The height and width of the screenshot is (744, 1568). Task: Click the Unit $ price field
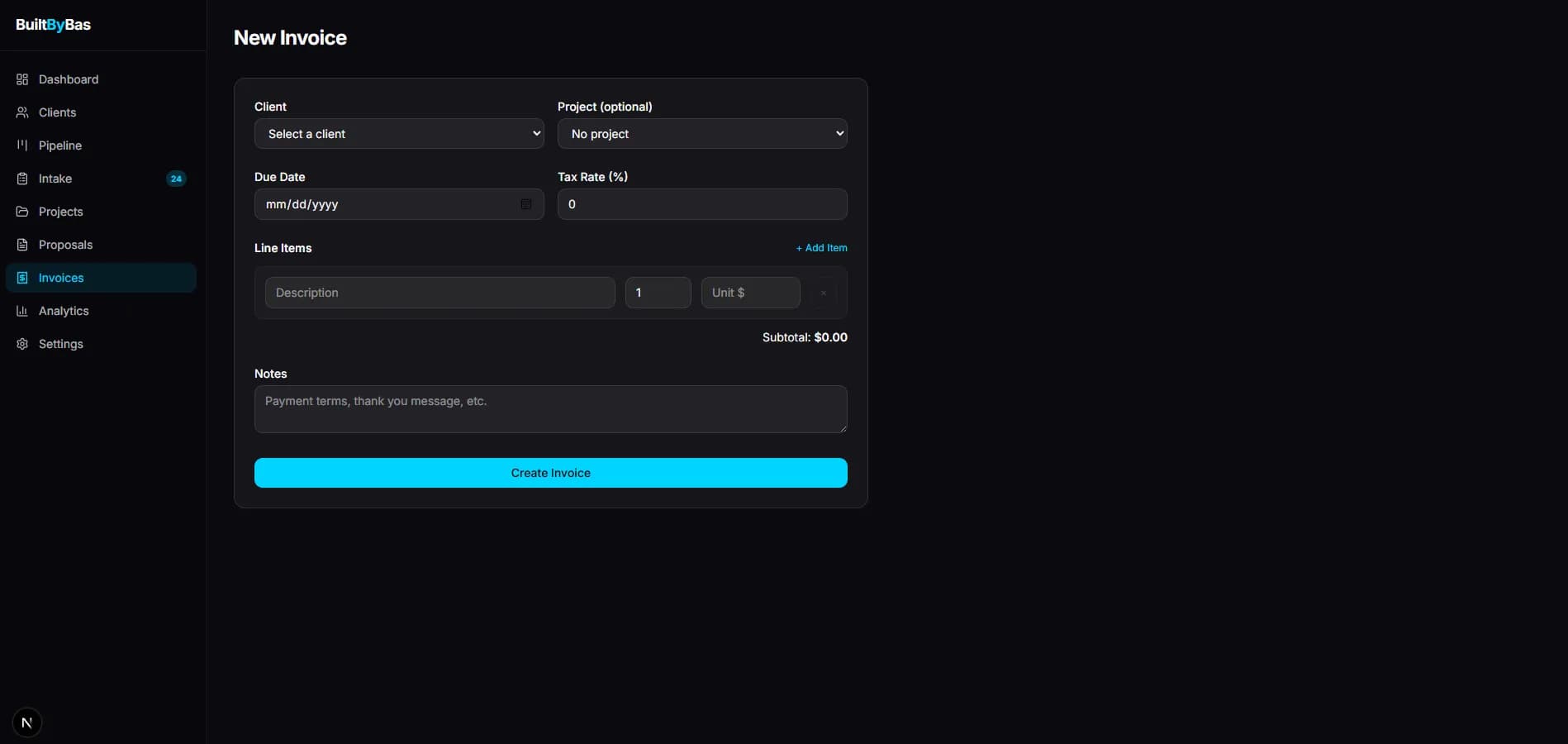pos(750,293)
